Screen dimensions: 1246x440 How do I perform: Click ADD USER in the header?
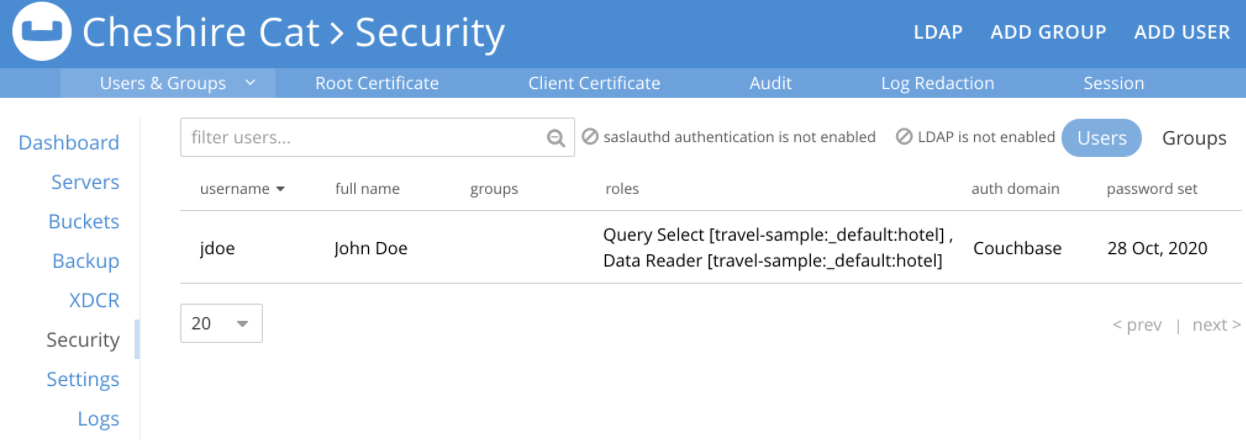pyautogui.click(x=1182, y=32)
